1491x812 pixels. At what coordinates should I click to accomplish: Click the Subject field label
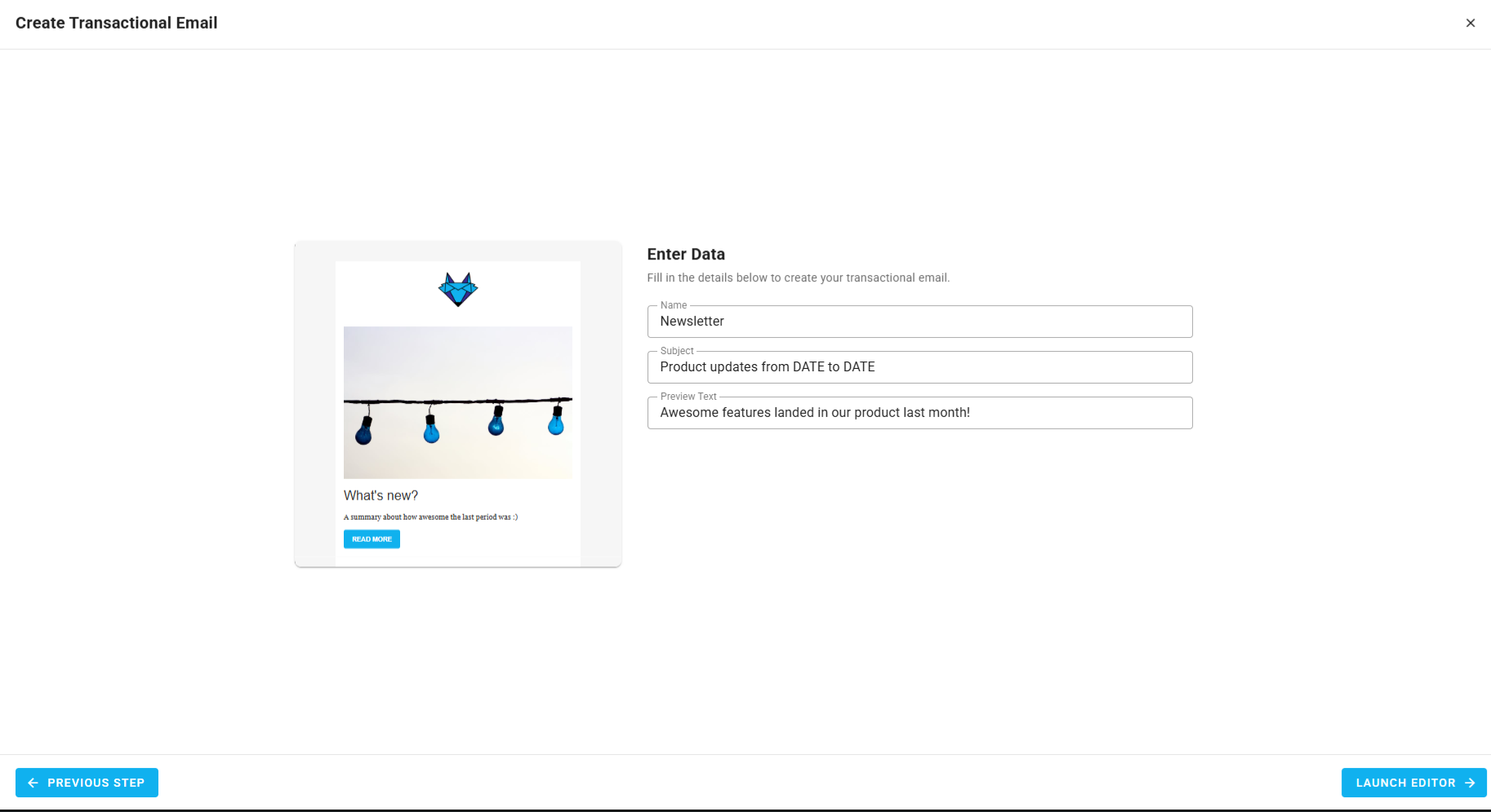(677, 350)
